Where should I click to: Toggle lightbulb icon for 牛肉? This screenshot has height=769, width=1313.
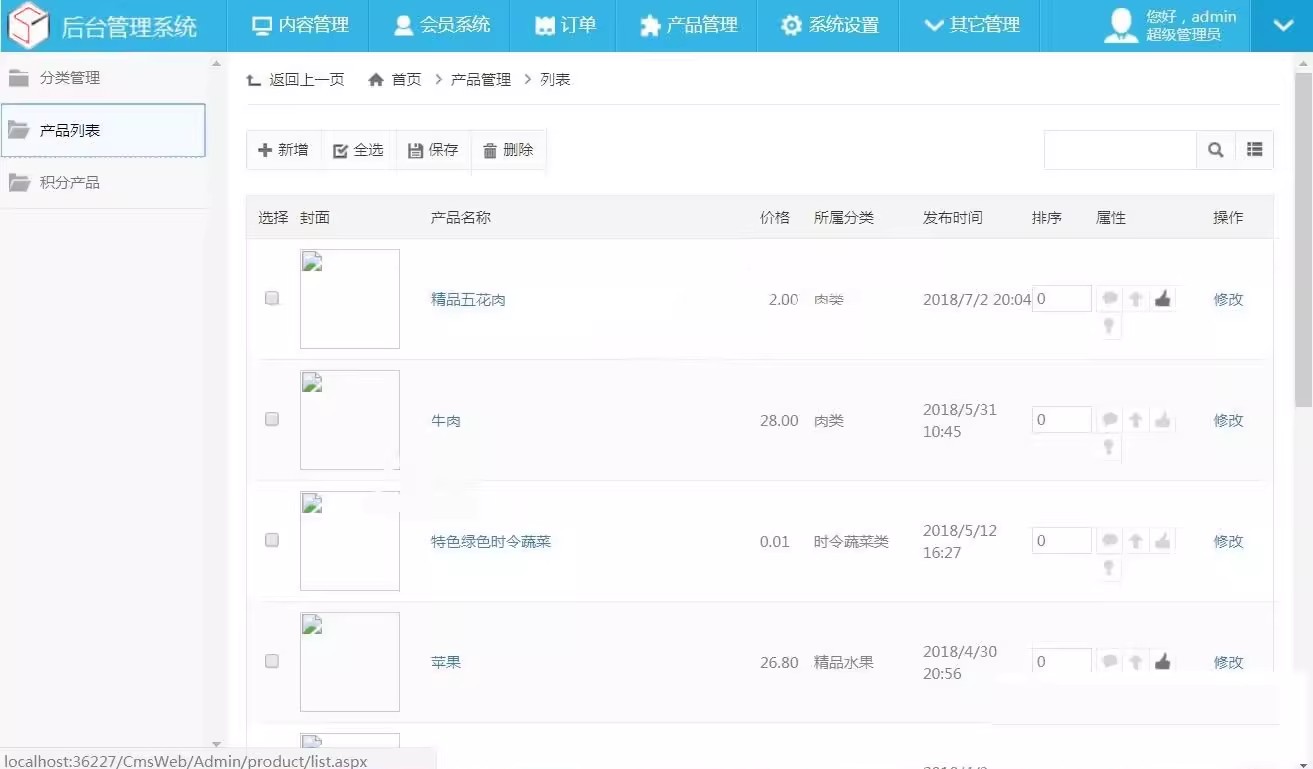click(x=1109, y=447)
